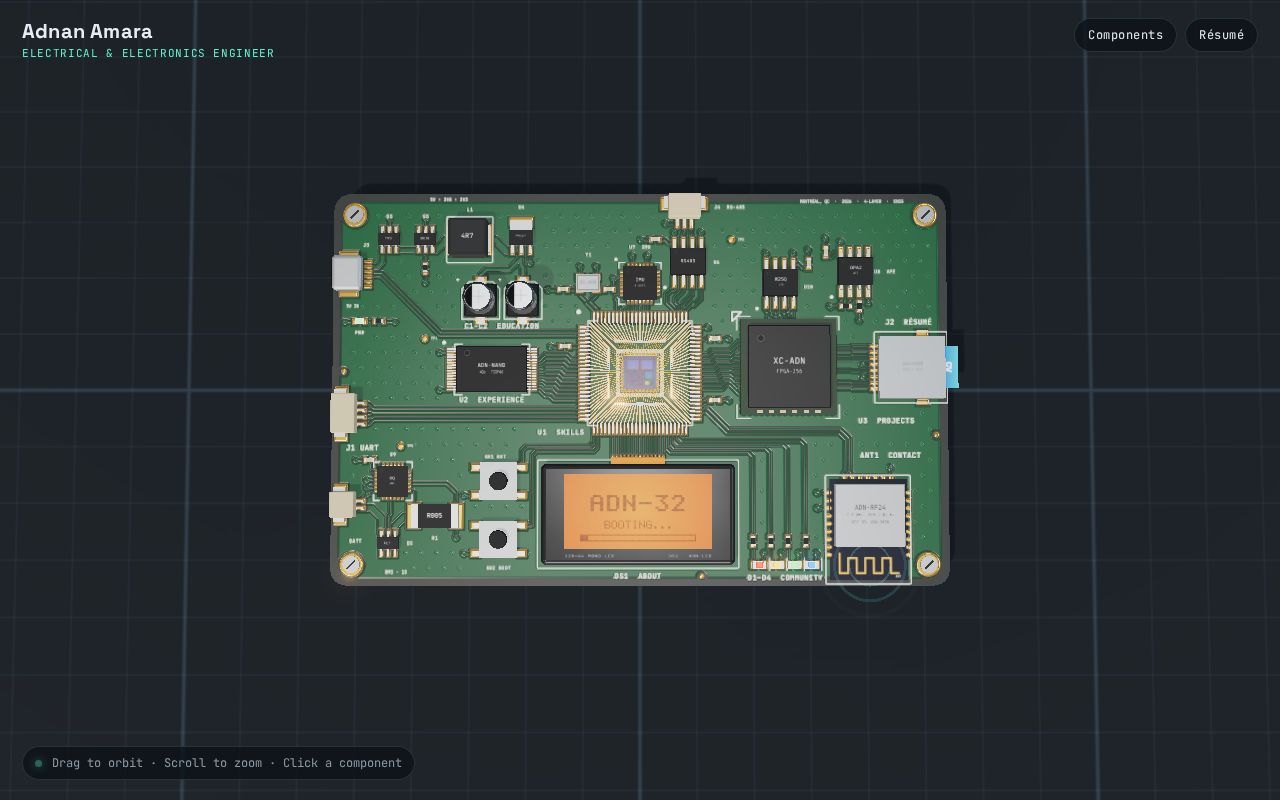This screenshot has height=800, width=1280.
Task: Click the top-left mounting screw
Action: pyautogui.click(x=355, y=215)
